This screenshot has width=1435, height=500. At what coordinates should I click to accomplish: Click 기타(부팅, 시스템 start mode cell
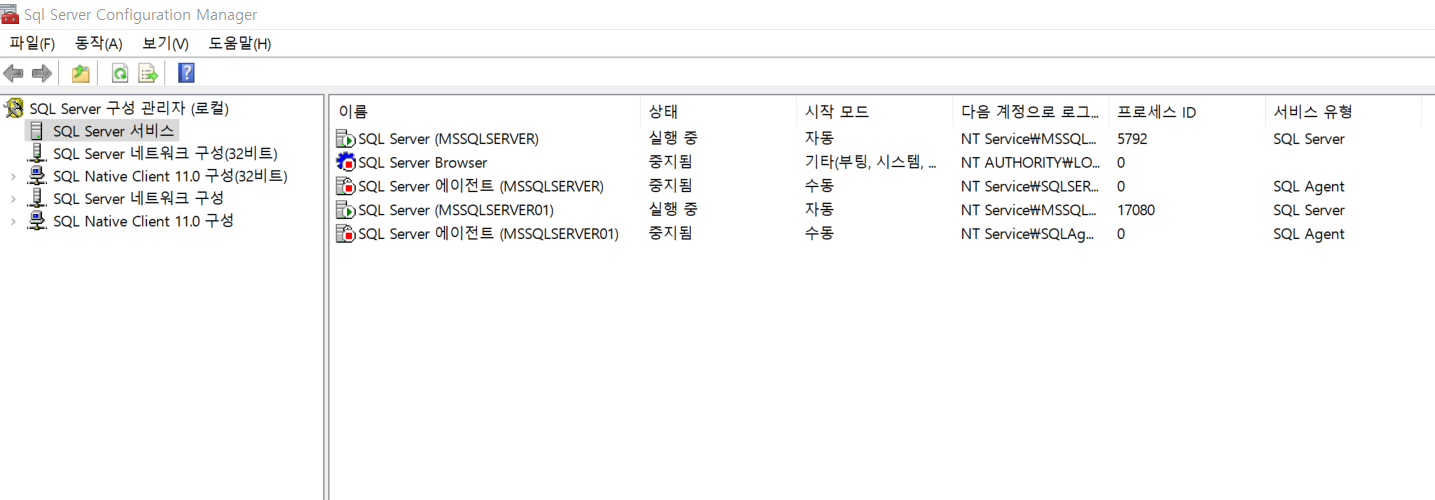[871, 162]
